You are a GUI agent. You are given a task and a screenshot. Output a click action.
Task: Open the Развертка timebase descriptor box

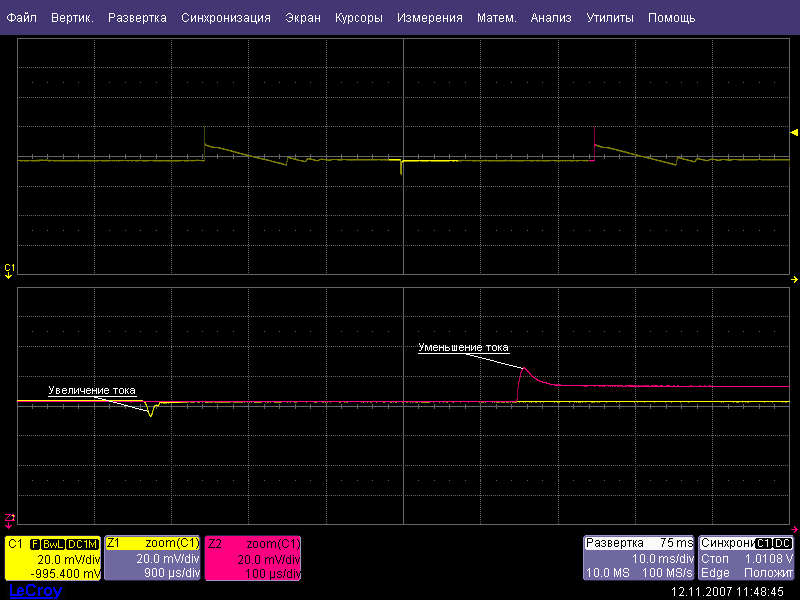[x=639, y=558]
